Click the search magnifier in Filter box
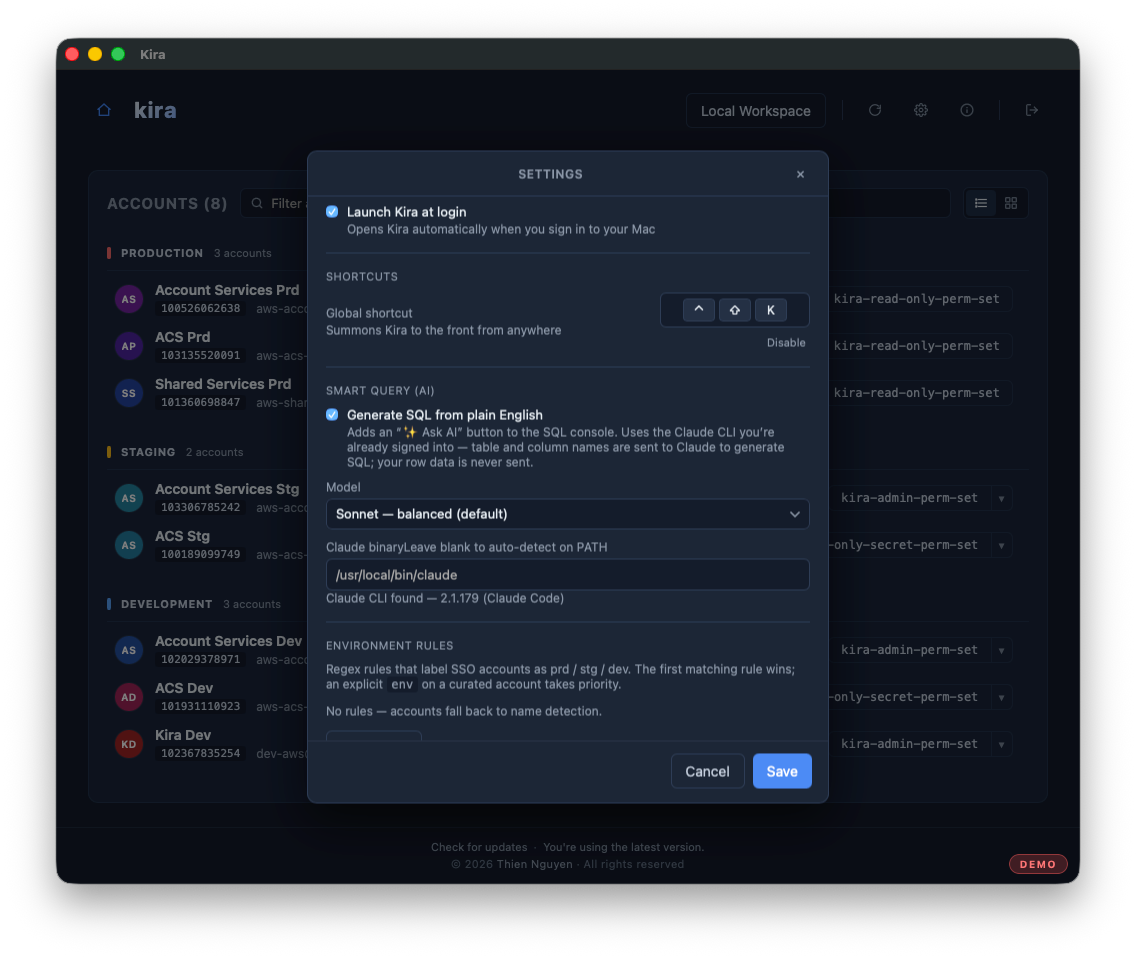 click(x=256, y=204)
